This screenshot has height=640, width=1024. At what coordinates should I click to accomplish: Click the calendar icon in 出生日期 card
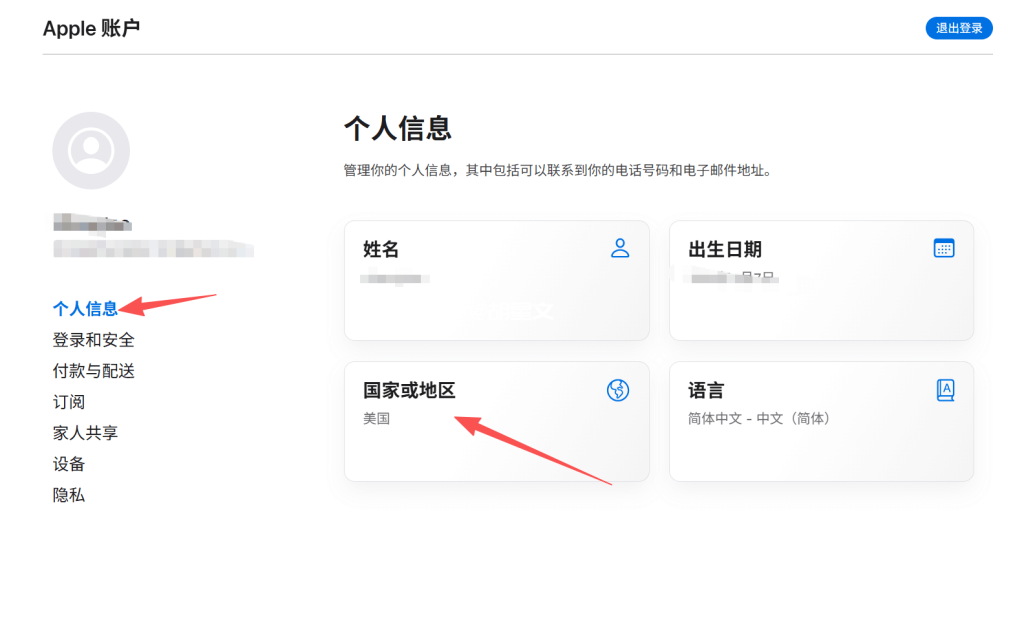[944, 248]
